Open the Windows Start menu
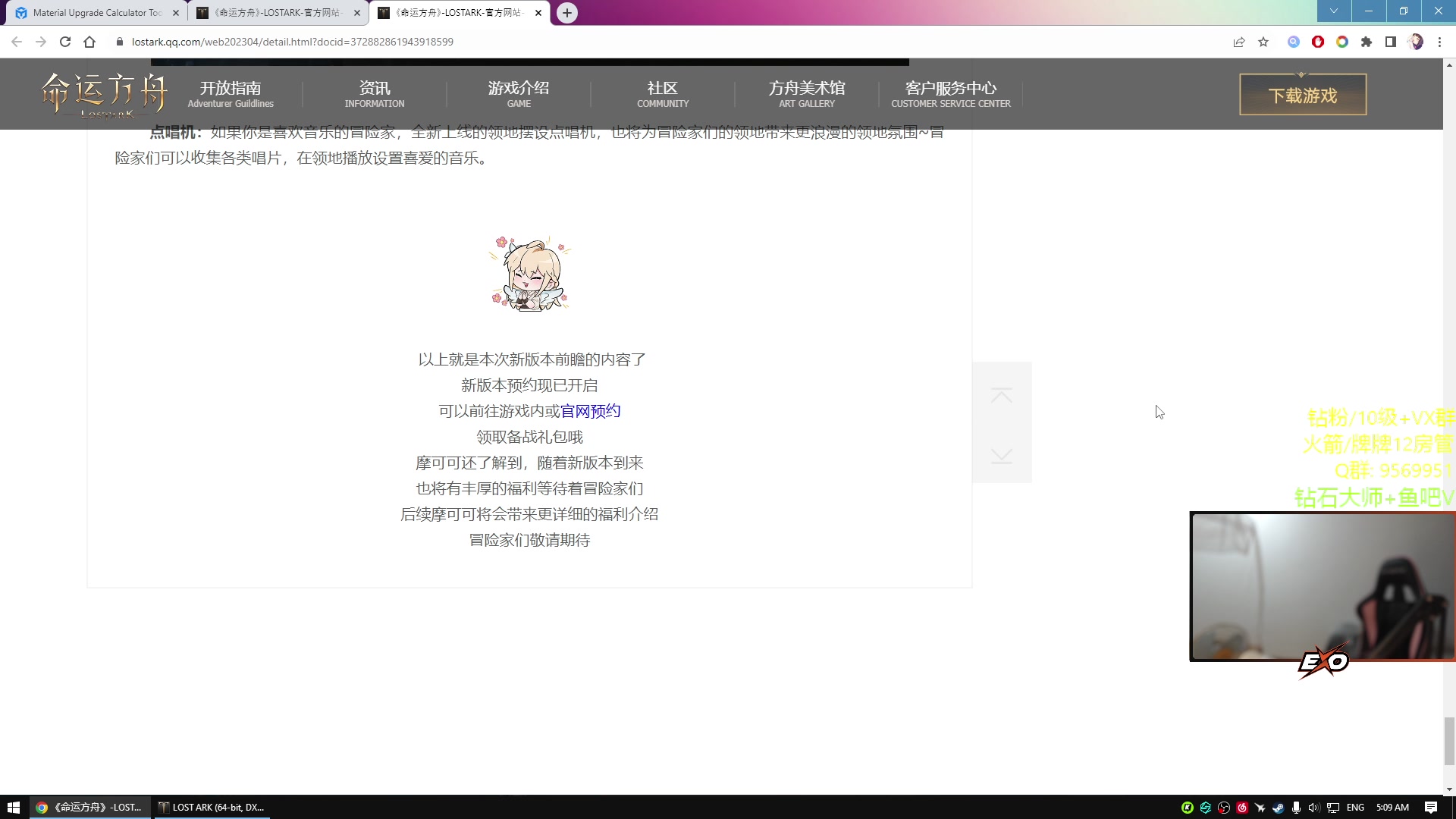Viewport: 1456px width, 819px height. (14, 807)
